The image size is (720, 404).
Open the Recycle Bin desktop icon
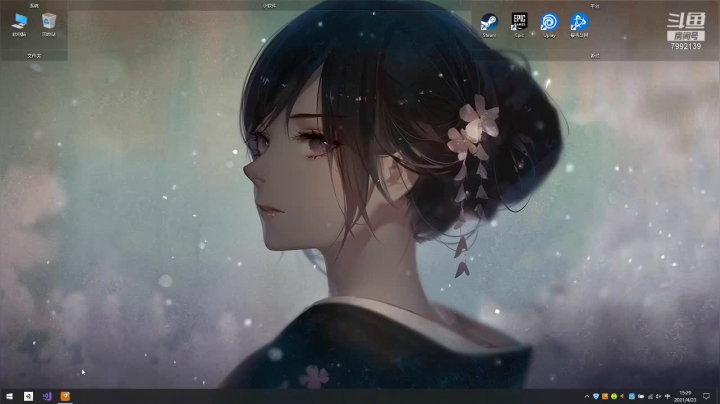pyautogui.click(x=49, y=25)
